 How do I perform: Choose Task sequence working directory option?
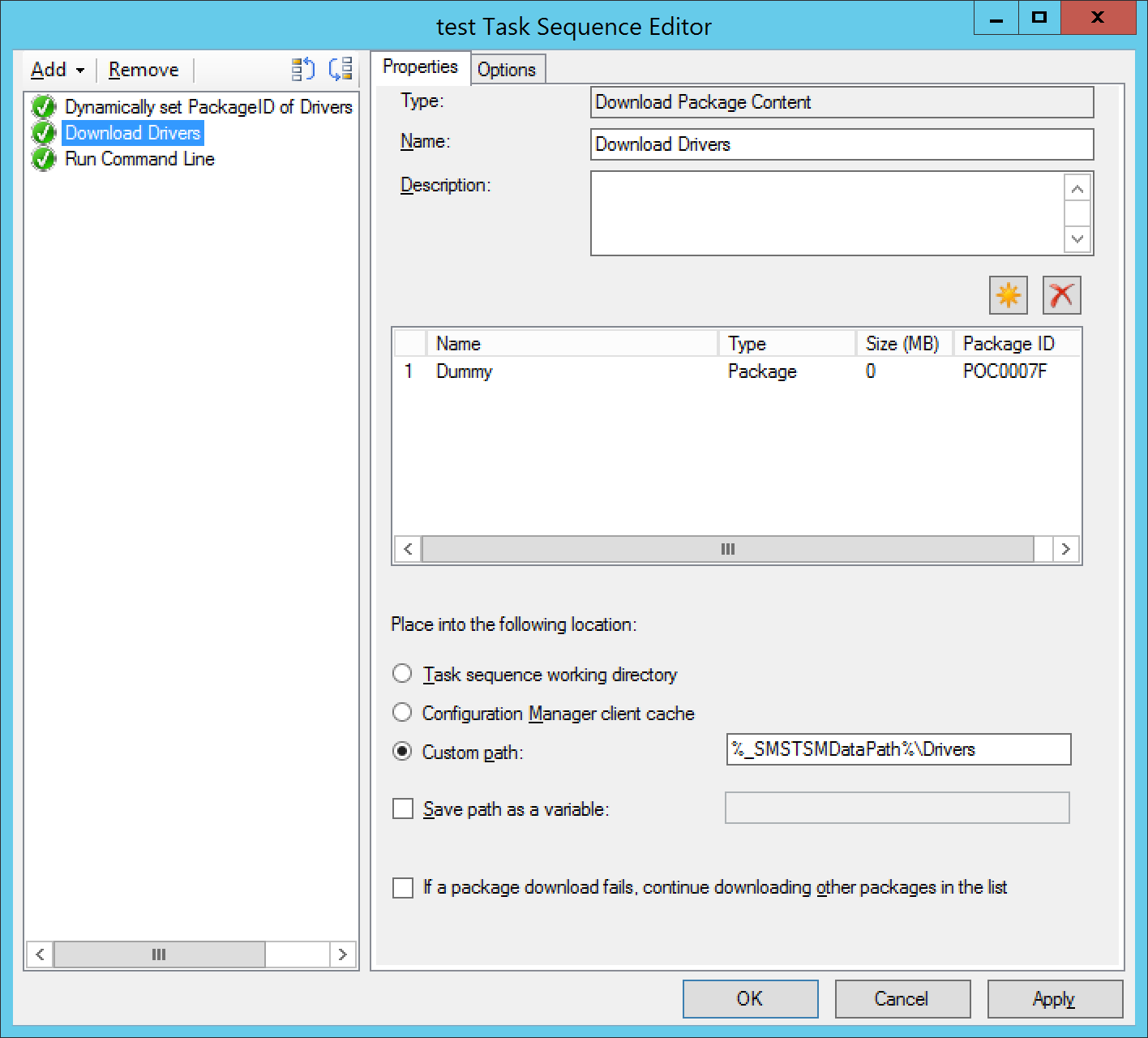tap(534, 675)
